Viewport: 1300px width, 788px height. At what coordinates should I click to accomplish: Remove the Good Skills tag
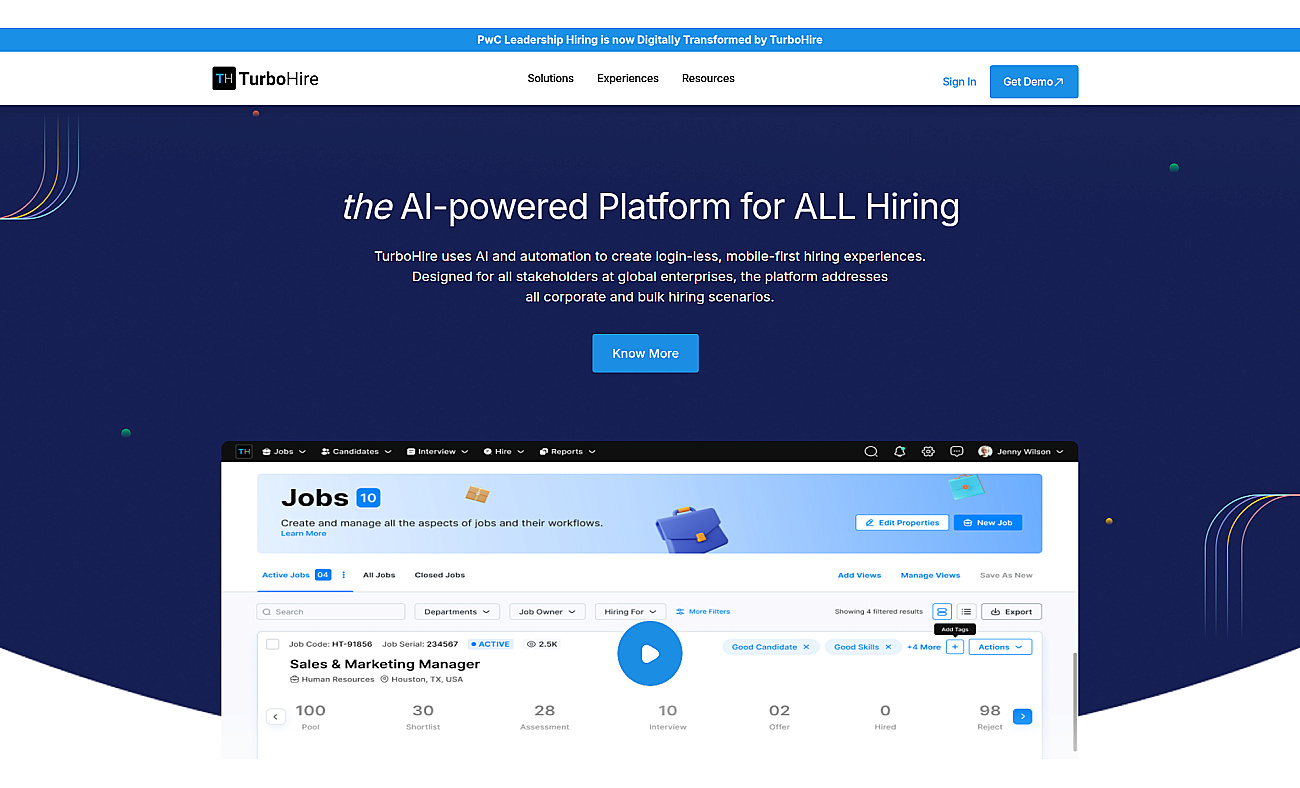[x=888, y=647]
